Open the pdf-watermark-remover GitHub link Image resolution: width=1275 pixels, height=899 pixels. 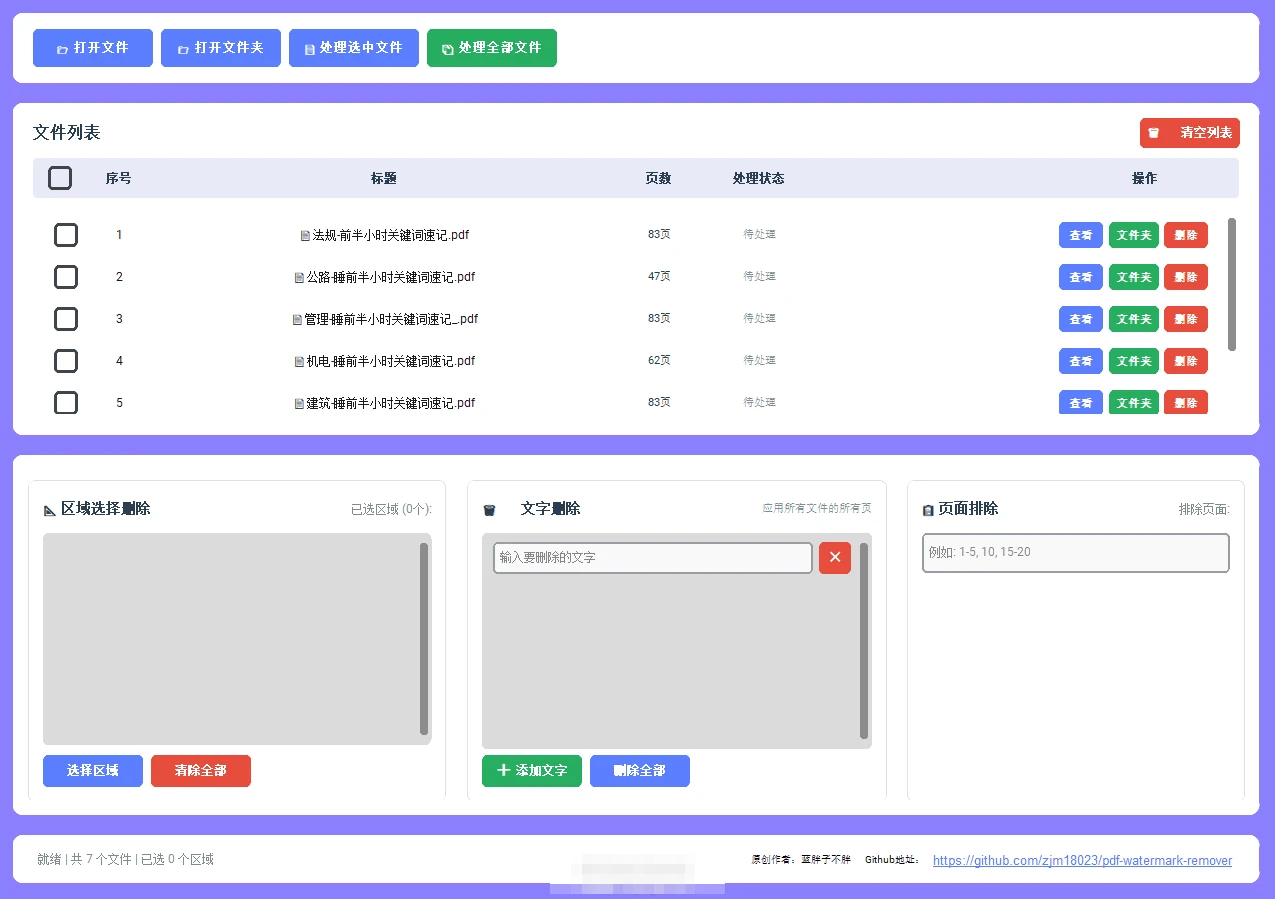click(x=1082, y=860)
